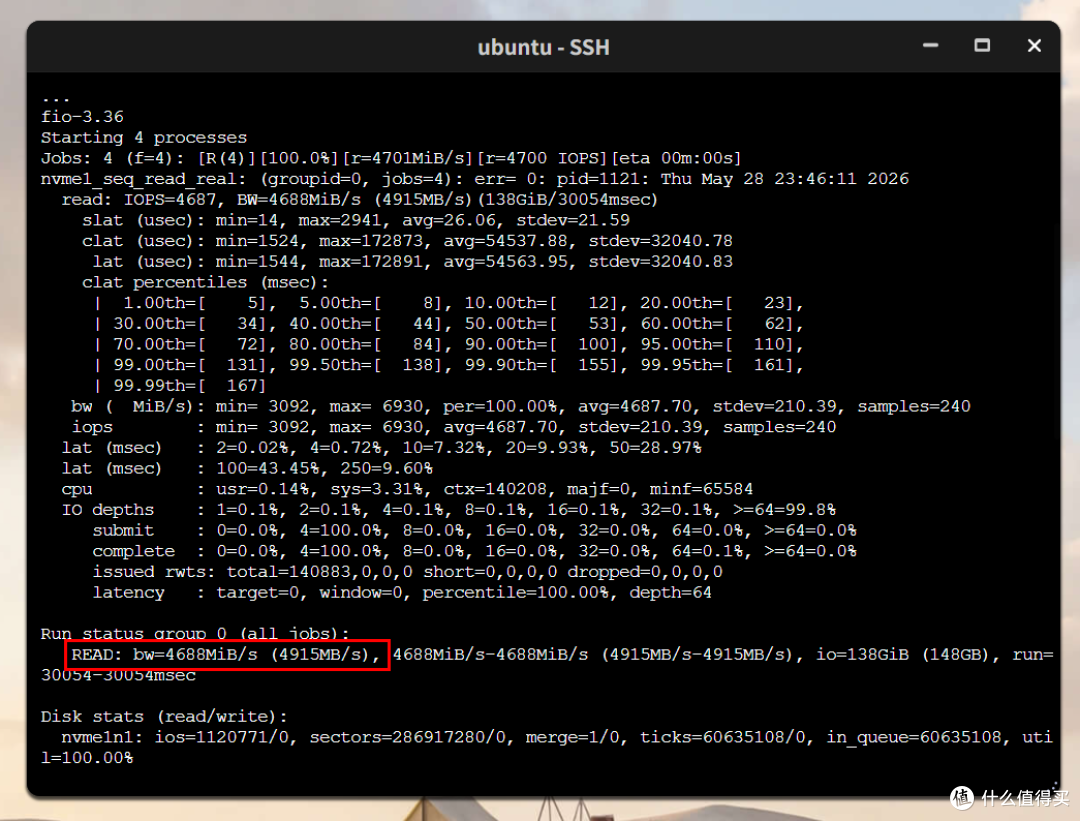The width and height of the screenshot is (1080, 821).
Task: Click the 'fio-3.36' version line
Action: [x=82, y=116]
